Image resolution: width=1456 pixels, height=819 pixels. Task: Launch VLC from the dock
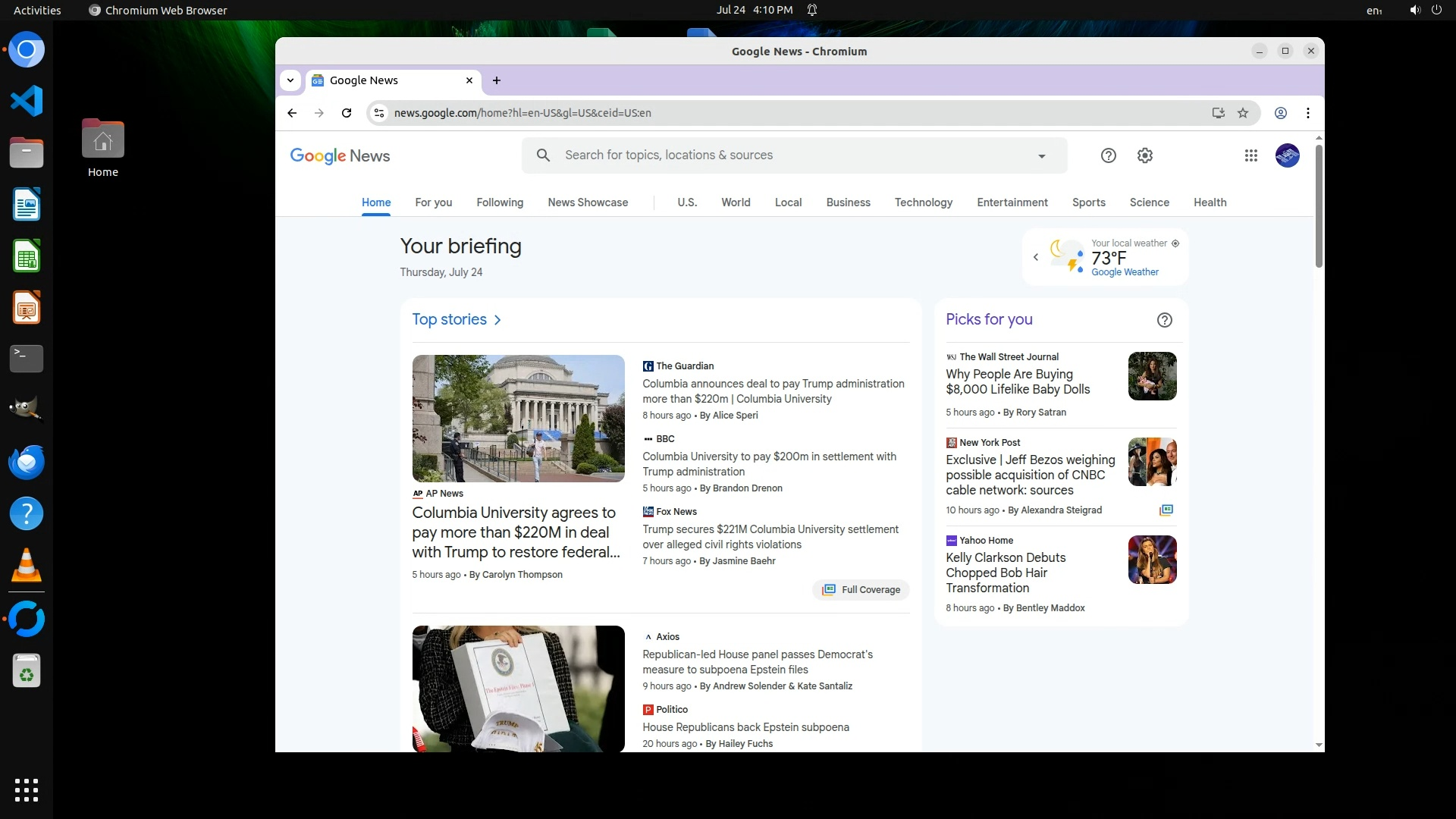tap(27, 566)
